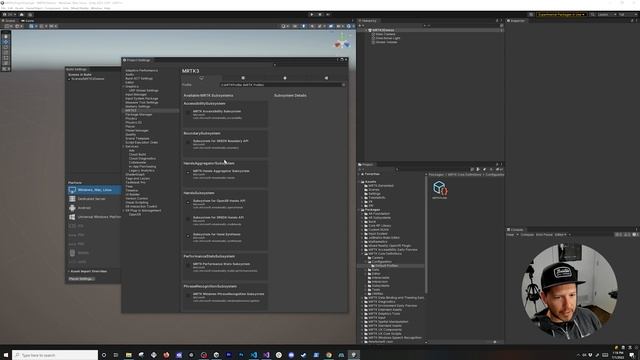Toggle Subsystem for OpenXR Hands API checkbox
This screenshot has height=360, width=640.
188,202
